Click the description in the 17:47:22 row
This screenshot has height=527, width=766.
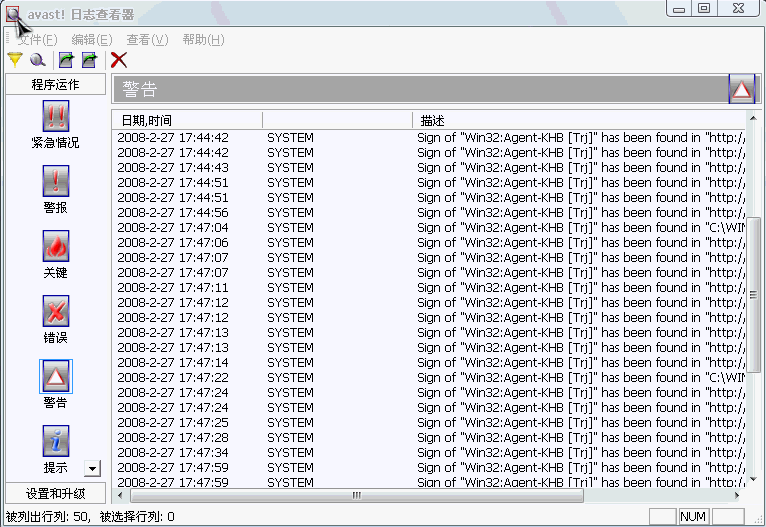[x=581, y=378]
